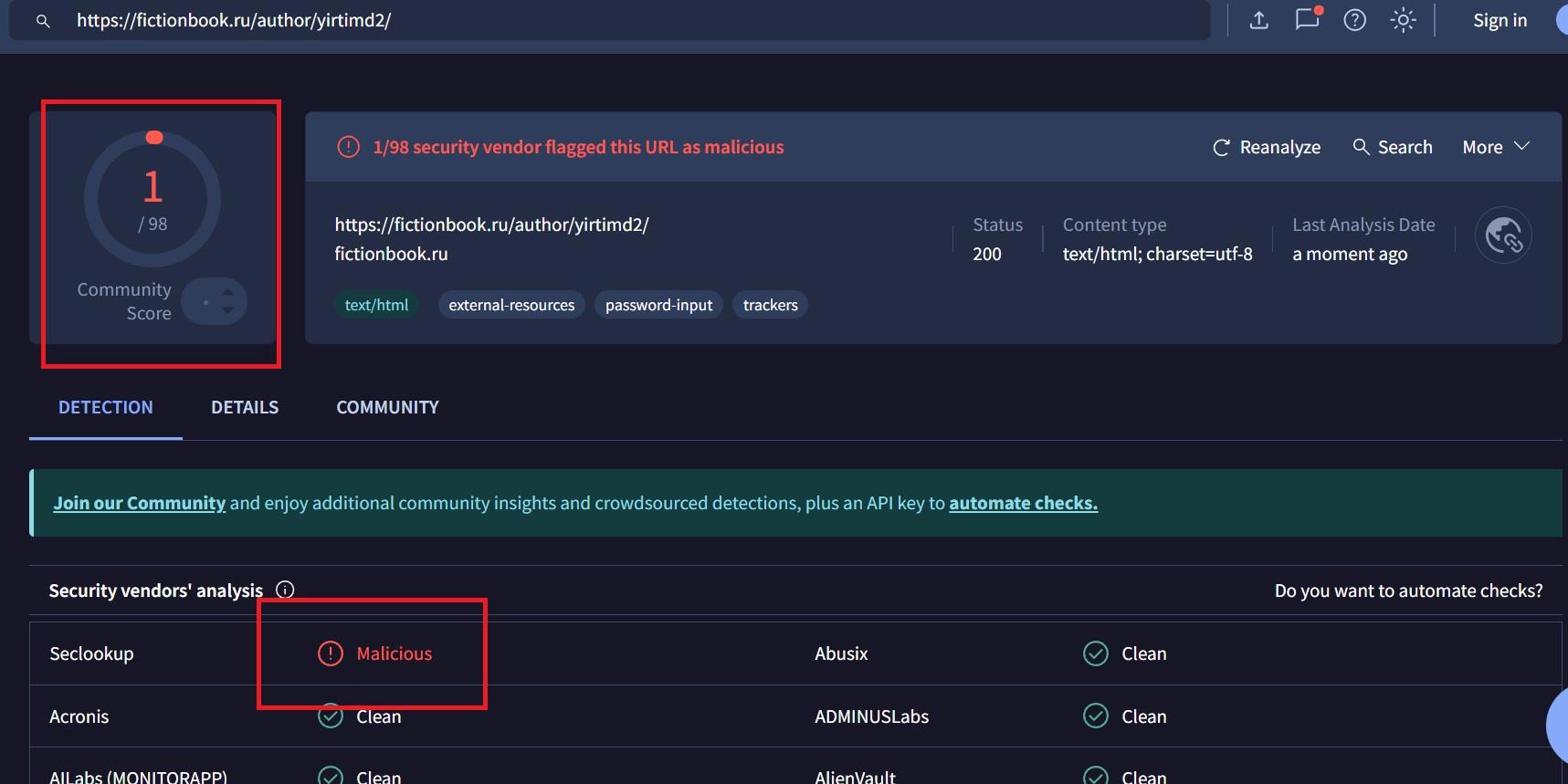Viewport: 1568px width, 784px height.
Task: Toggle light theme with sun icon
Action: [x=1403, y=20]
